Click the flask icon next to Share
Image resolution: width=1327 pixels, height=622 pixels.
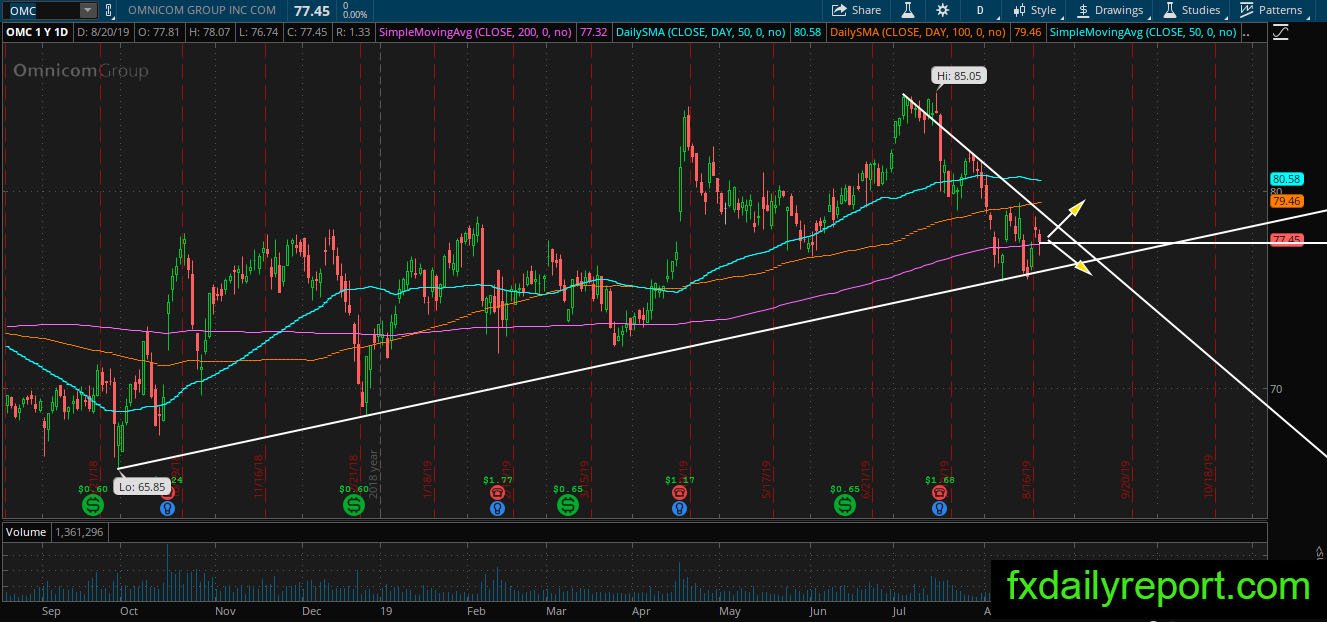(909, 10)
